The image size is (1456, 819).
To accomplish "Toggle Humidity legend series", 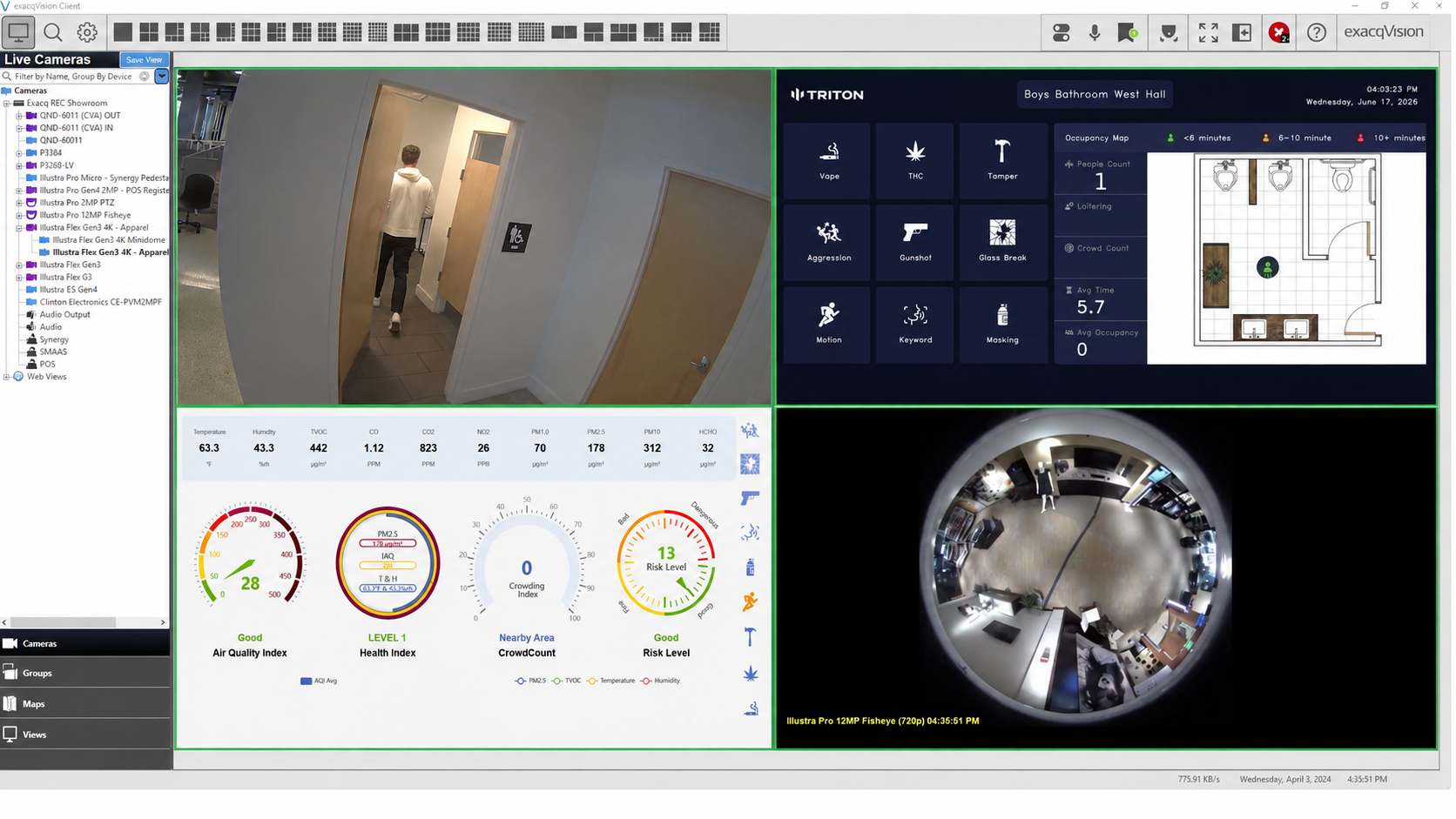I will coord(661,681).
